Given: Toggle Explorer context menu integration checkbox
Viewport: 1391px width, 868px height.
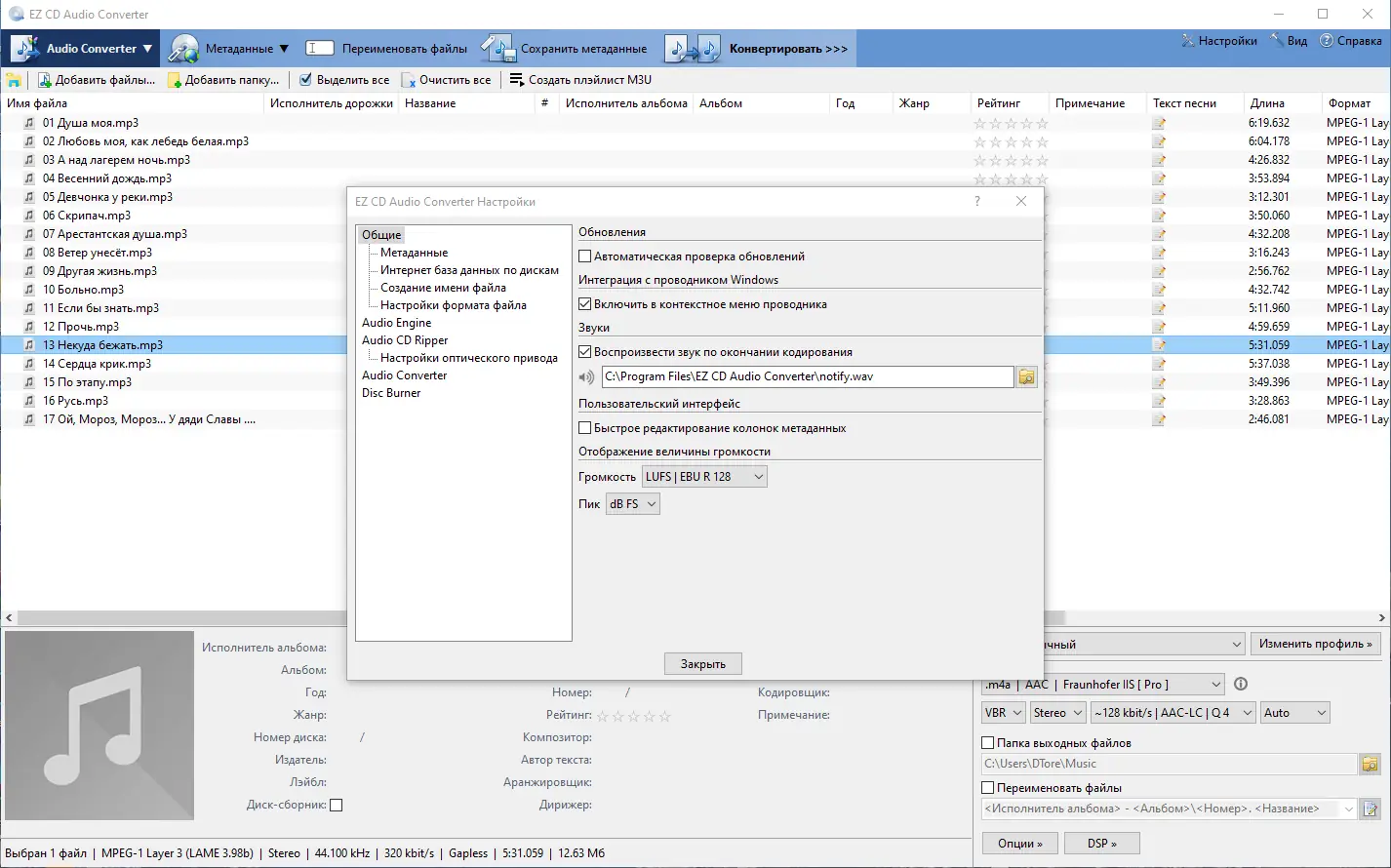Looking at the screenshot, I should point(585,304).
